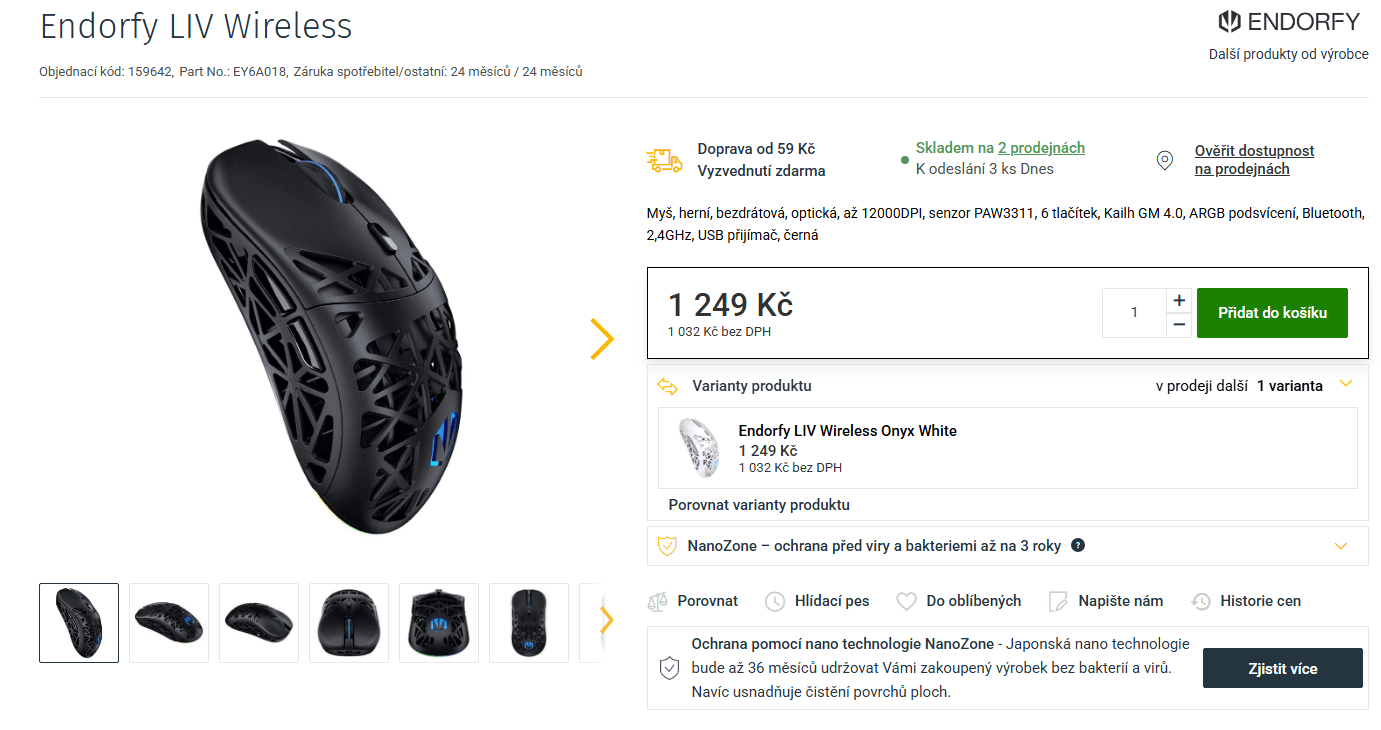
Task: Click the heart icon Do oblíbených
Action: coord(906,601)
